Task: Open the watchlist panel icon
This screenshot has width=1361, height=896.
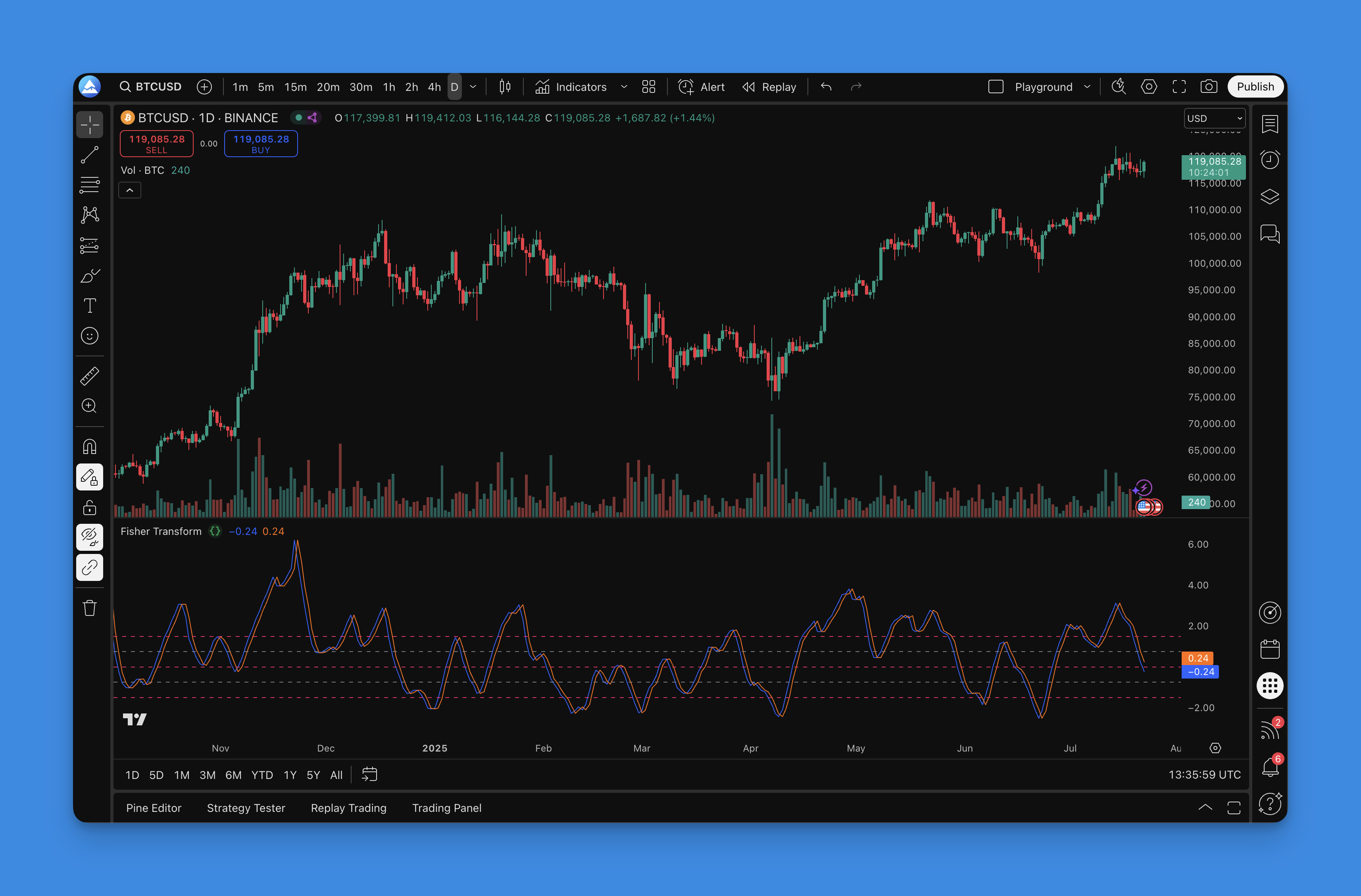Action: pos(1270,124)
